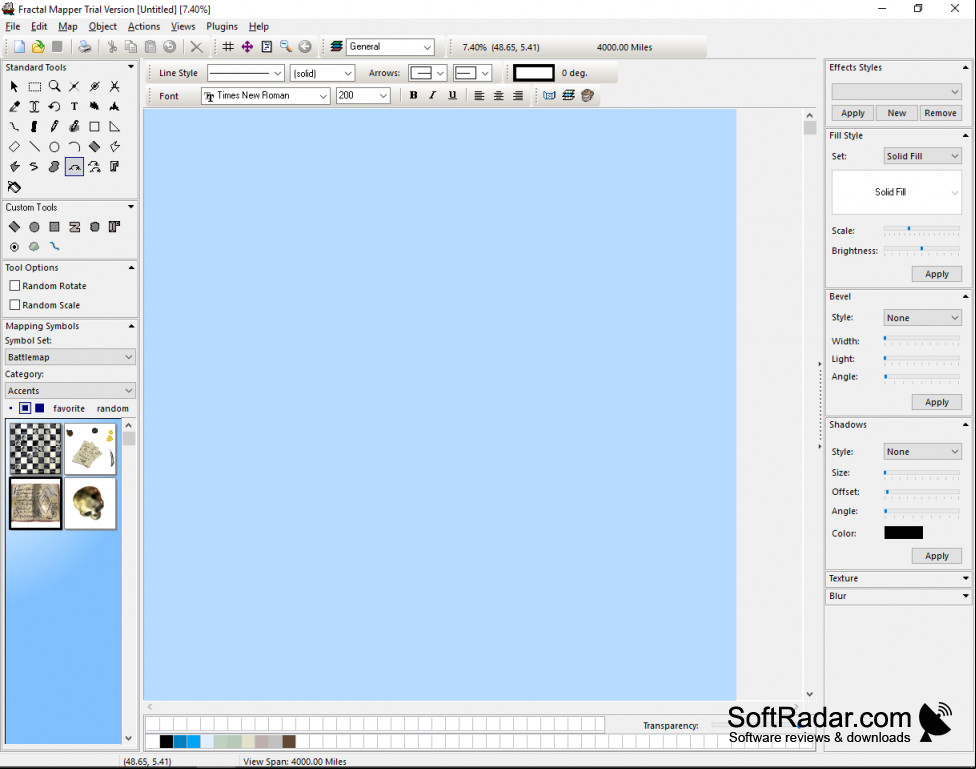The width and height of the screenshot is (976, 769).
Task: Open the Times New Roman font dropdown
Action: (266, 96)
